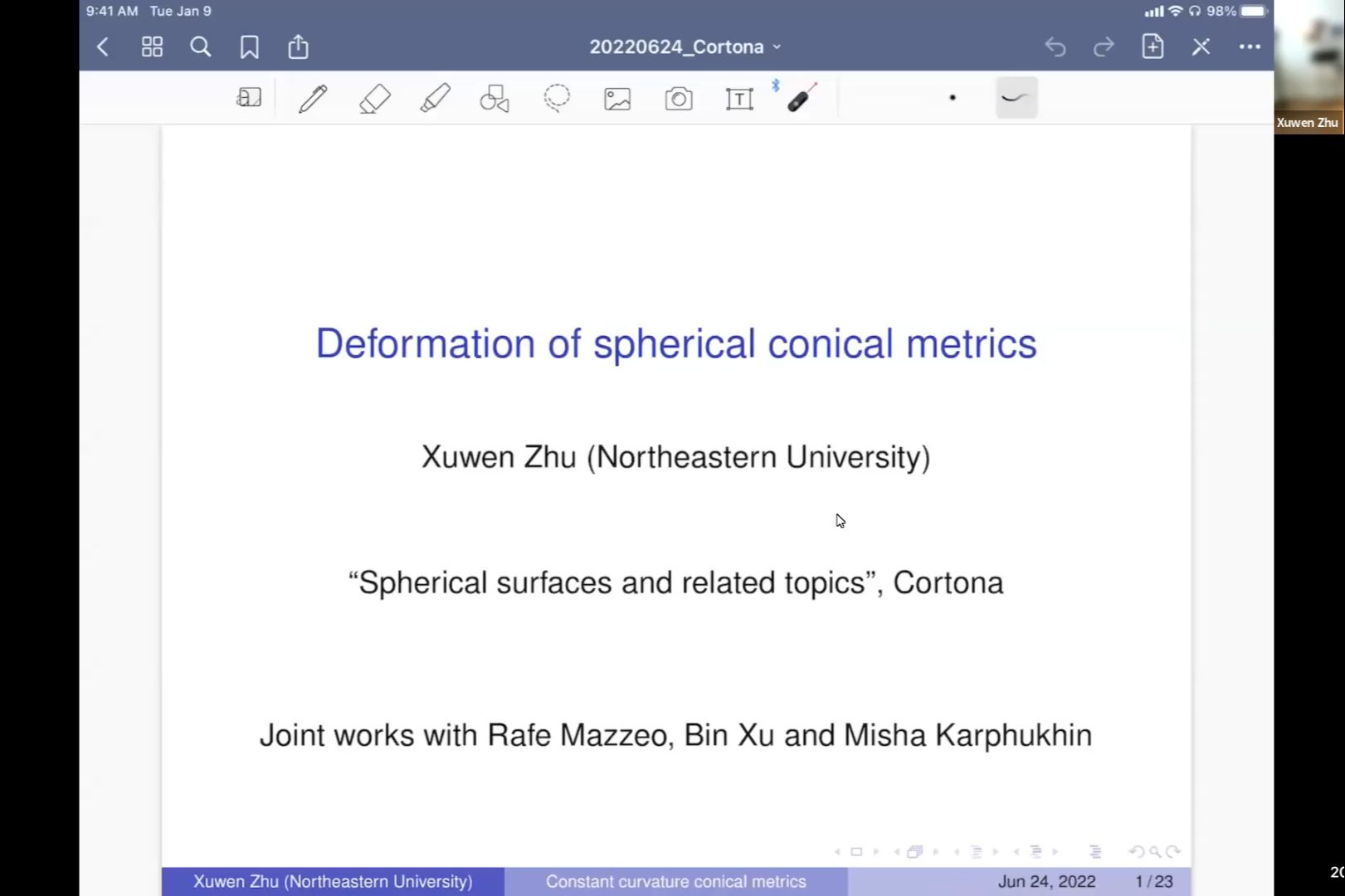Click Beamer subsection navigation icon
This screenshot has height=896, width=1345.
pos(977,852)
